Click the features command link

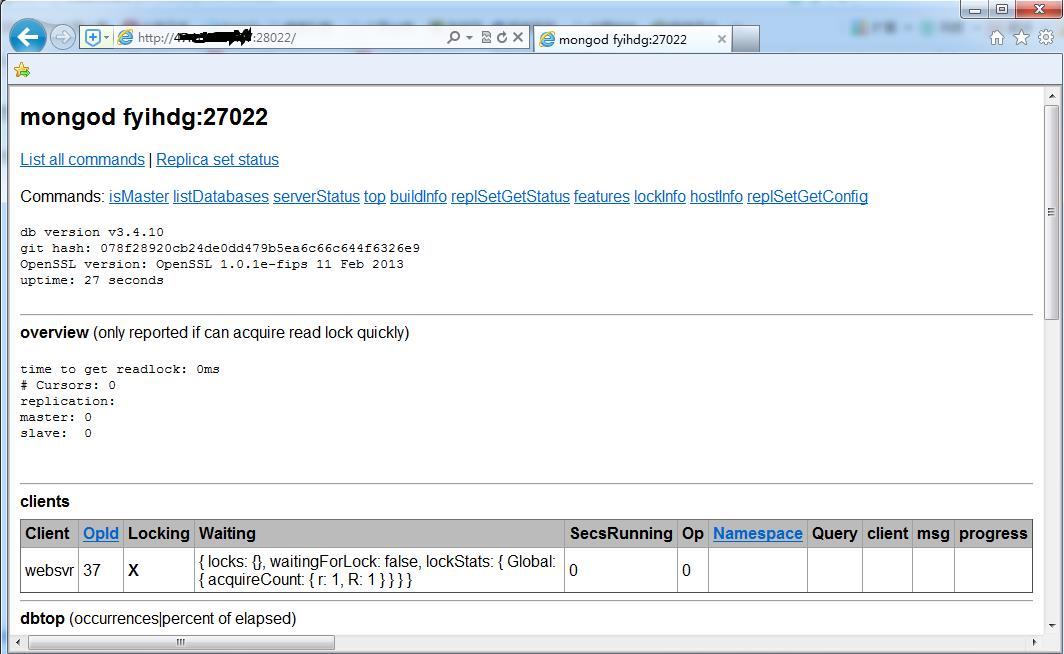click(x=602, y=197)
